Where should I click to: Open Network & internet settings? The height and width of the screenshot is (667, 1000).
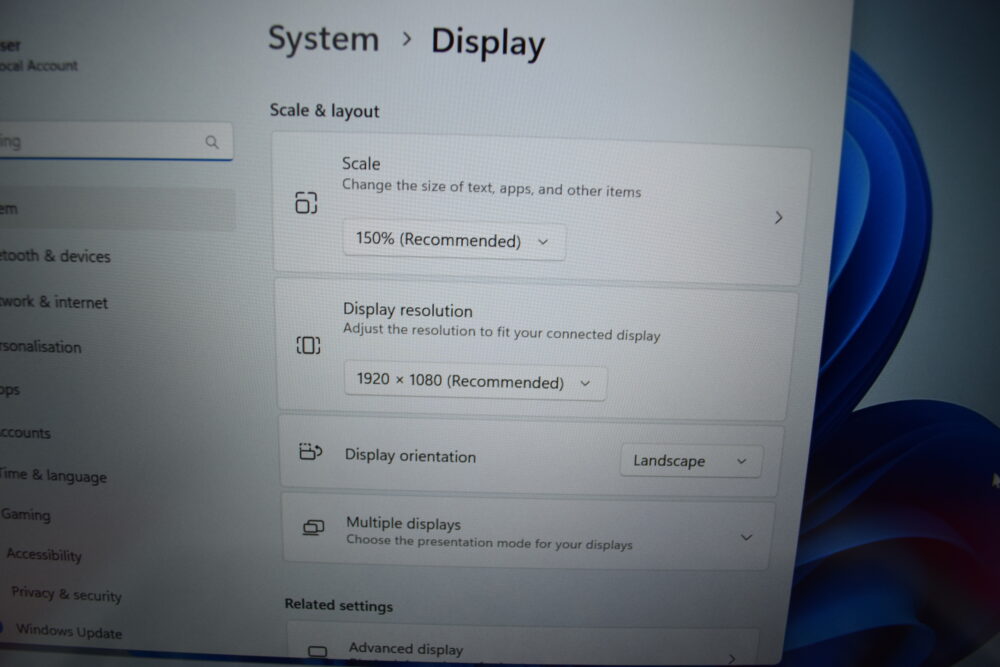[x=54, y=302]
